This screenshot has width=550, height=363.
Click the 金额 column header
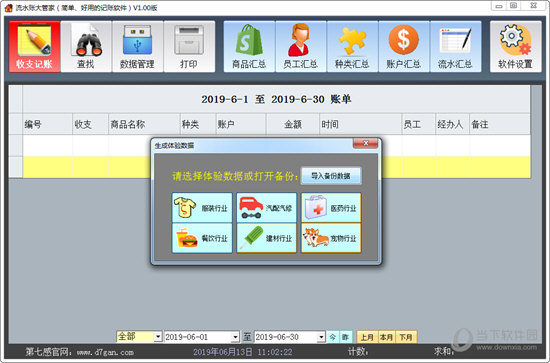(x=293, y=124)
